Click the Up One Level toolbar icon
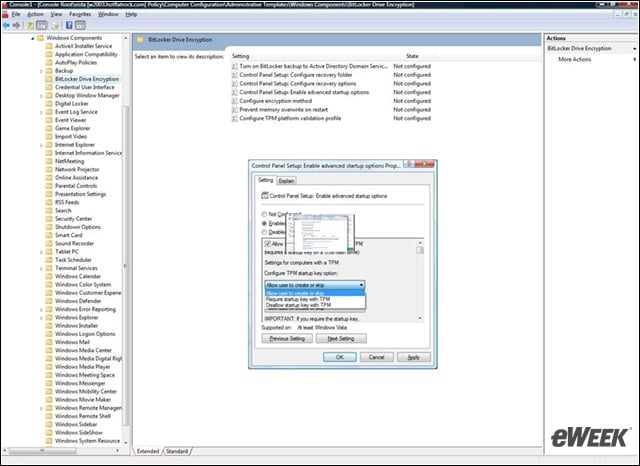 pos(31,25)
